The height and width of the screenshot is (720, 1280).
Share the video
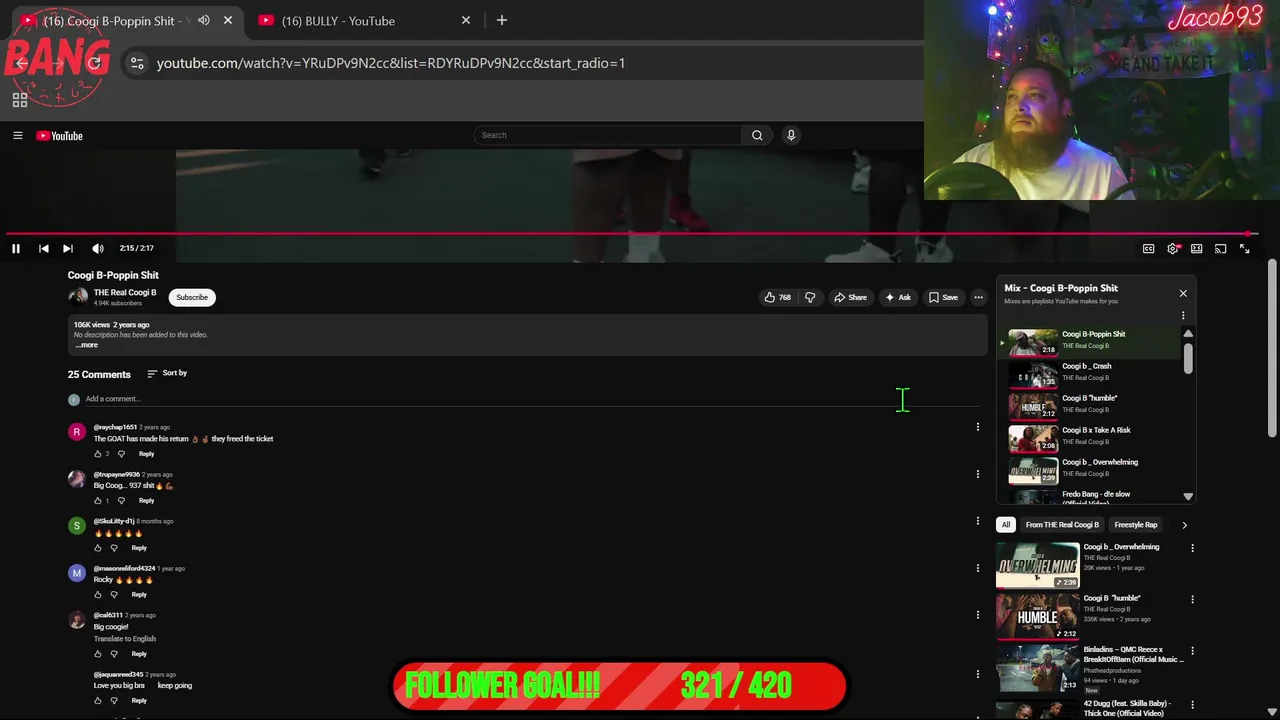[x=851, y=297]
